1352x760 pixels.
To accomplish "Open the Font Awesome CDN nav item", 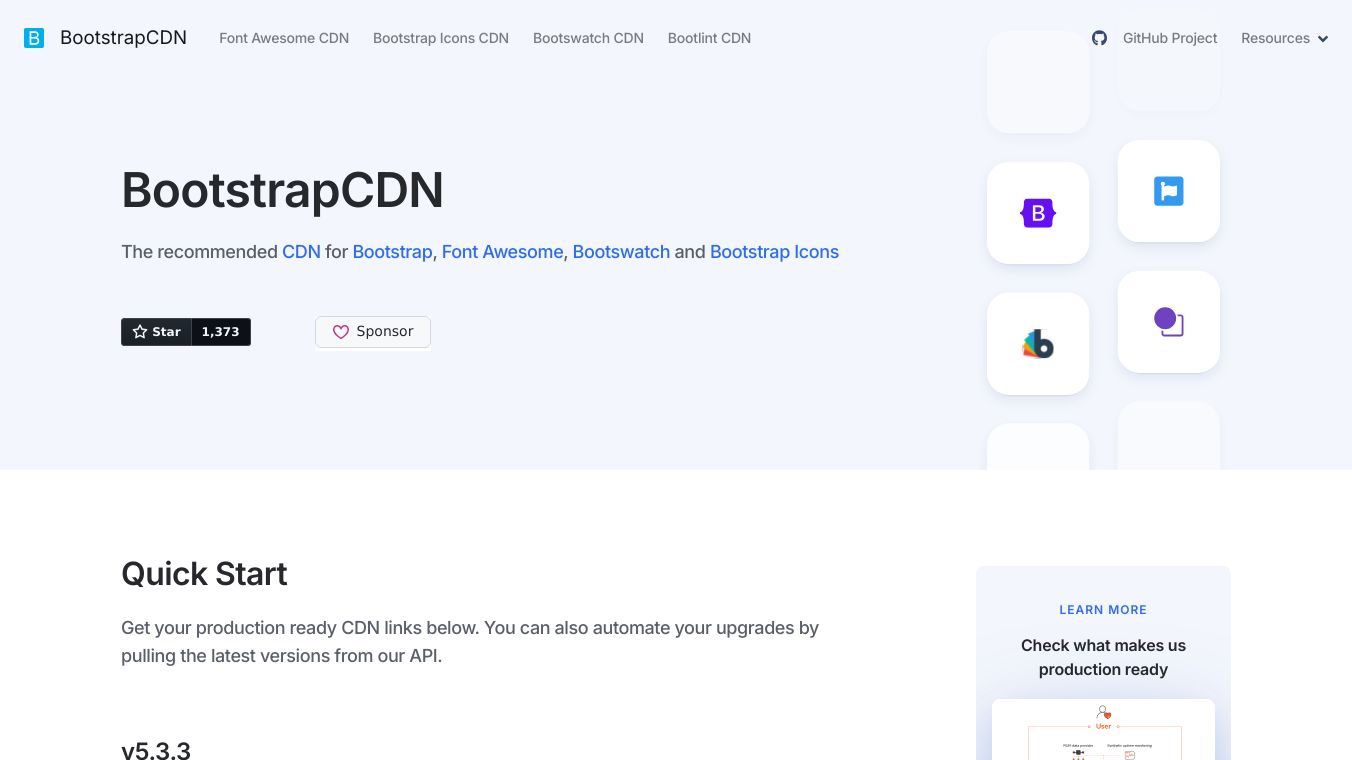I will pyautogui.click(x=284, y=38).
